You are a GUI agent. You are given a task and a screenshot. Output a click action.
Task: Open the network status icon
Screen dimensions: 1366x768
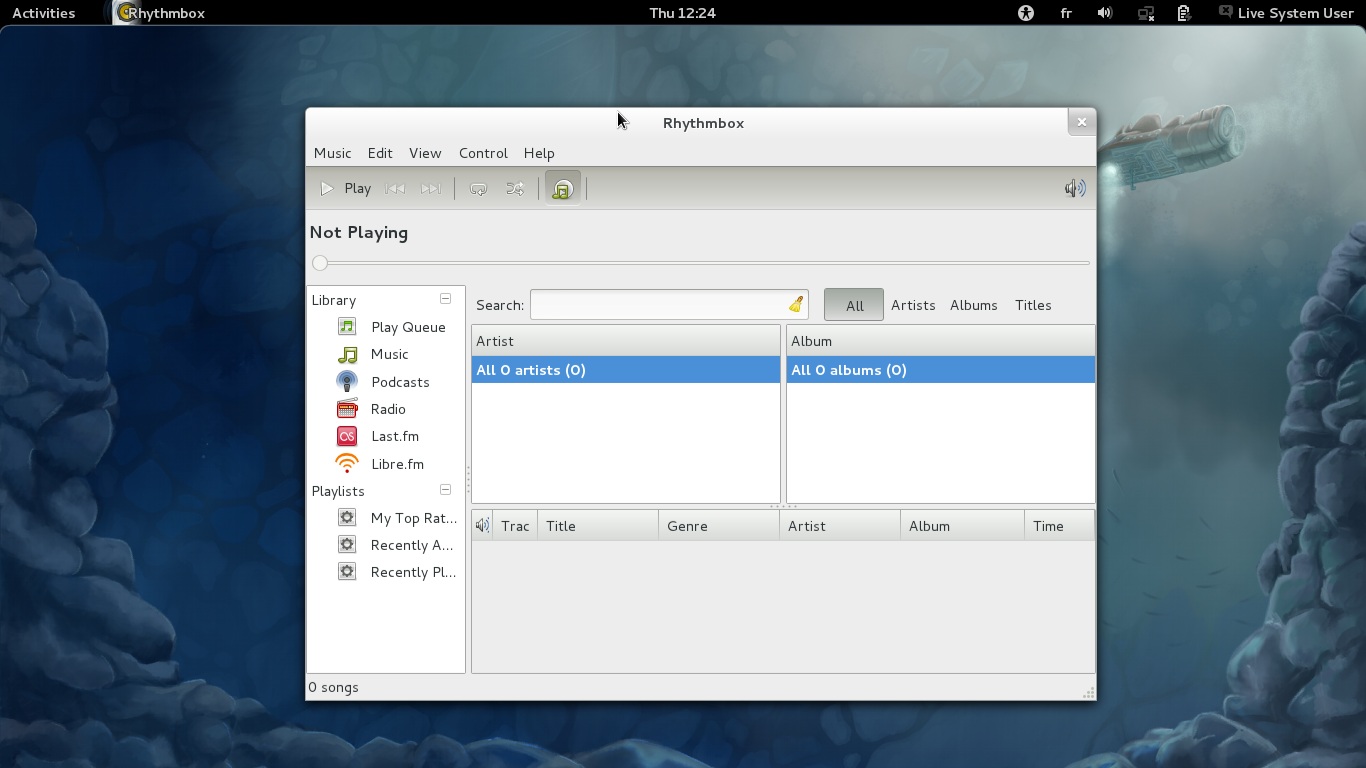coord(1146,13)
